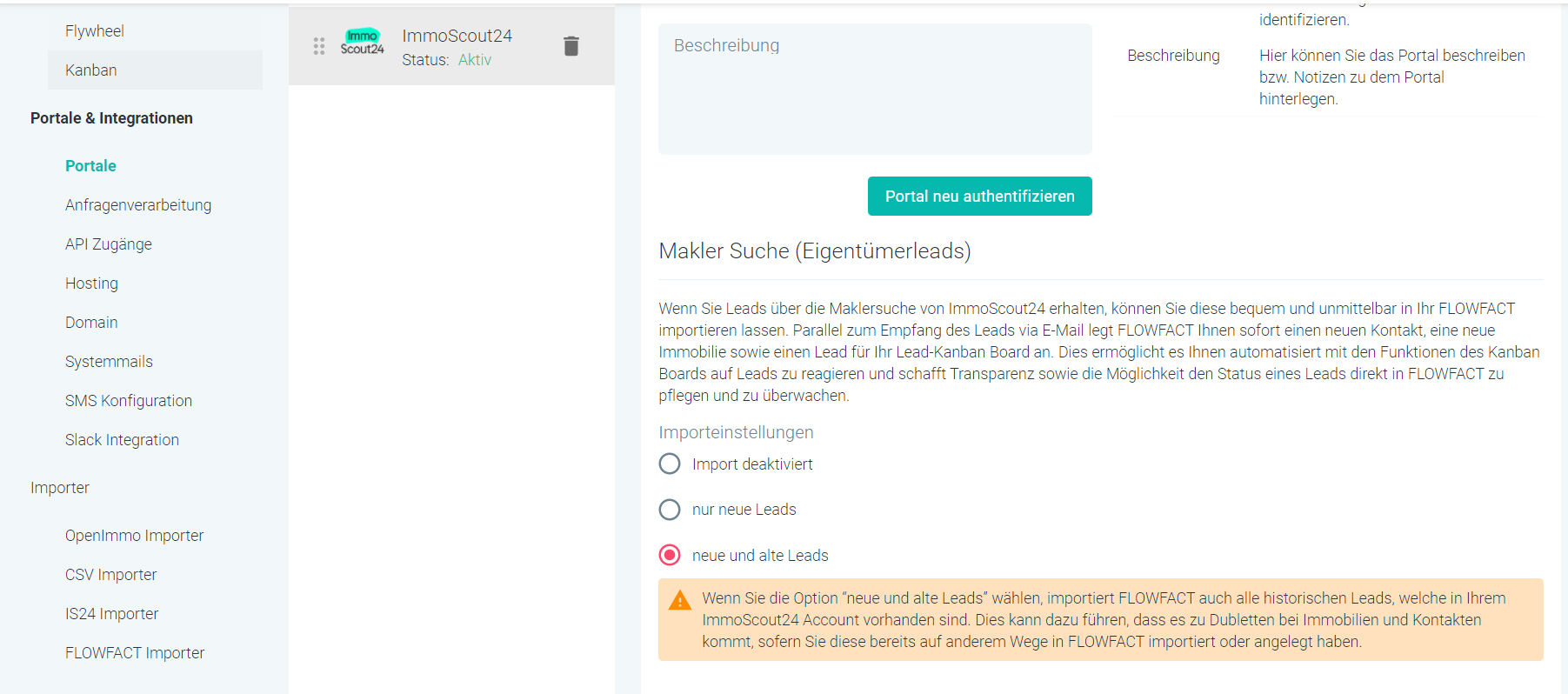Go to SMS Konfiguration
Image resolution: width=1568 pixels, height=694 pixels.
[129, 401]
